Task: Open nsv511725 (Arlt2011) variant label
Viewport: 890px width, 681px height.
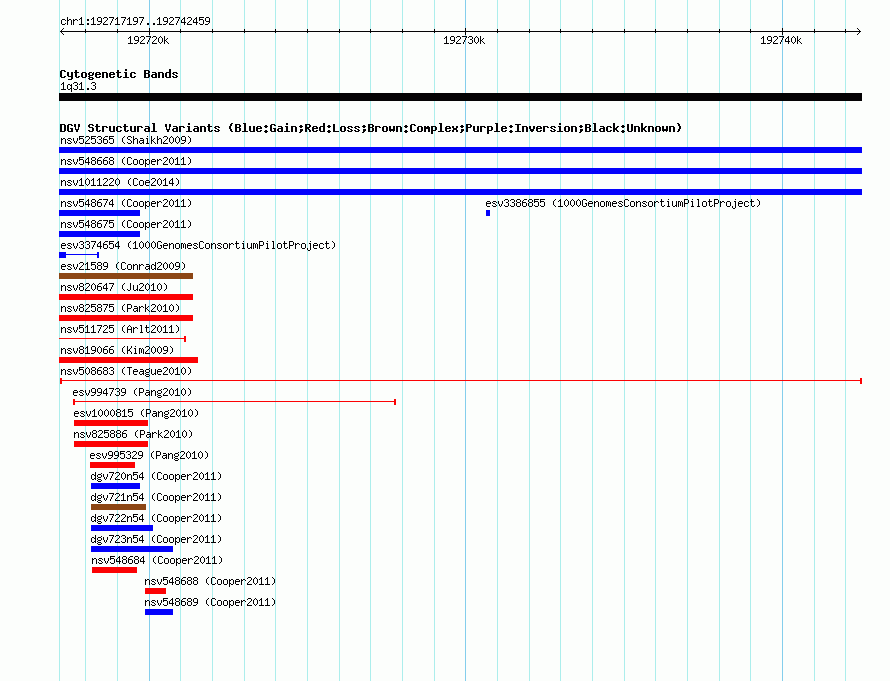Action: coord(120,329)
